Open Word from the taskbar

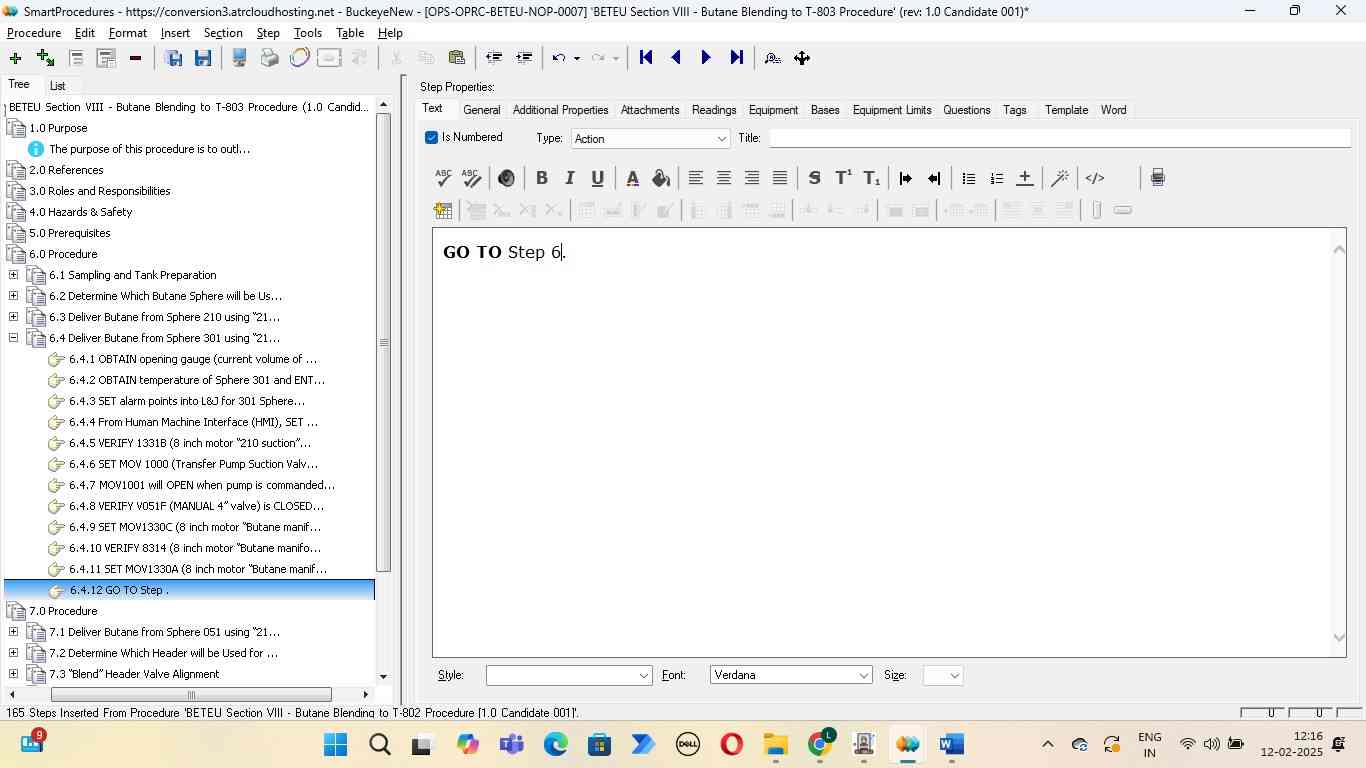coord(951,744)
